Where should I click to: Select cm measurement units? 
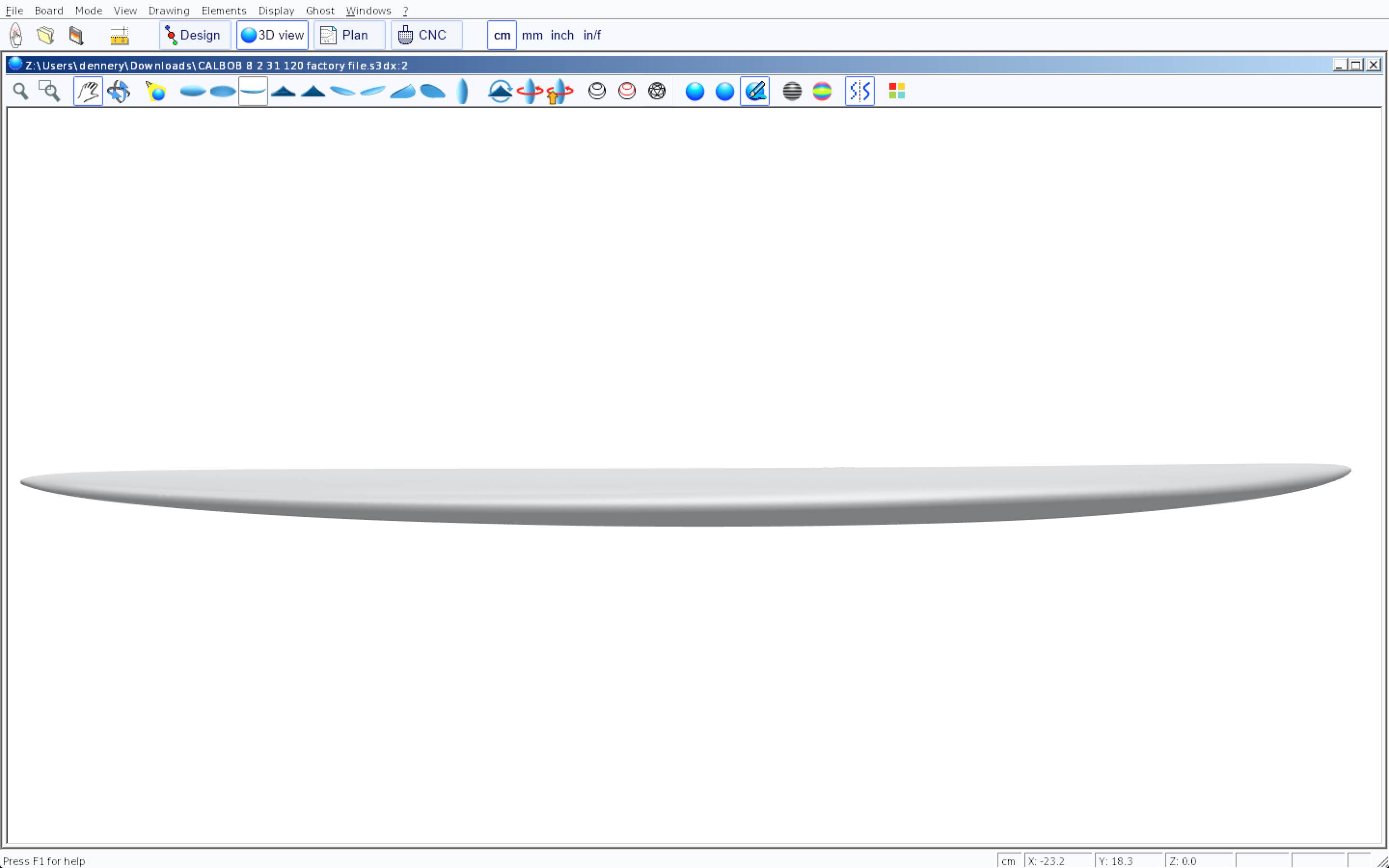click(x=502, y=35)
